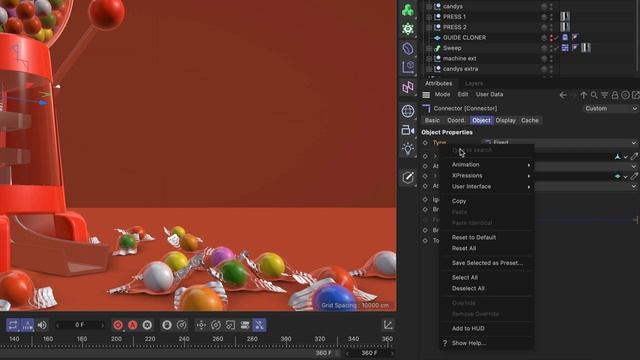640x360 pixels.
Task: Expand the PRESS 1 object hierarchy
Action: coord(429,17)
